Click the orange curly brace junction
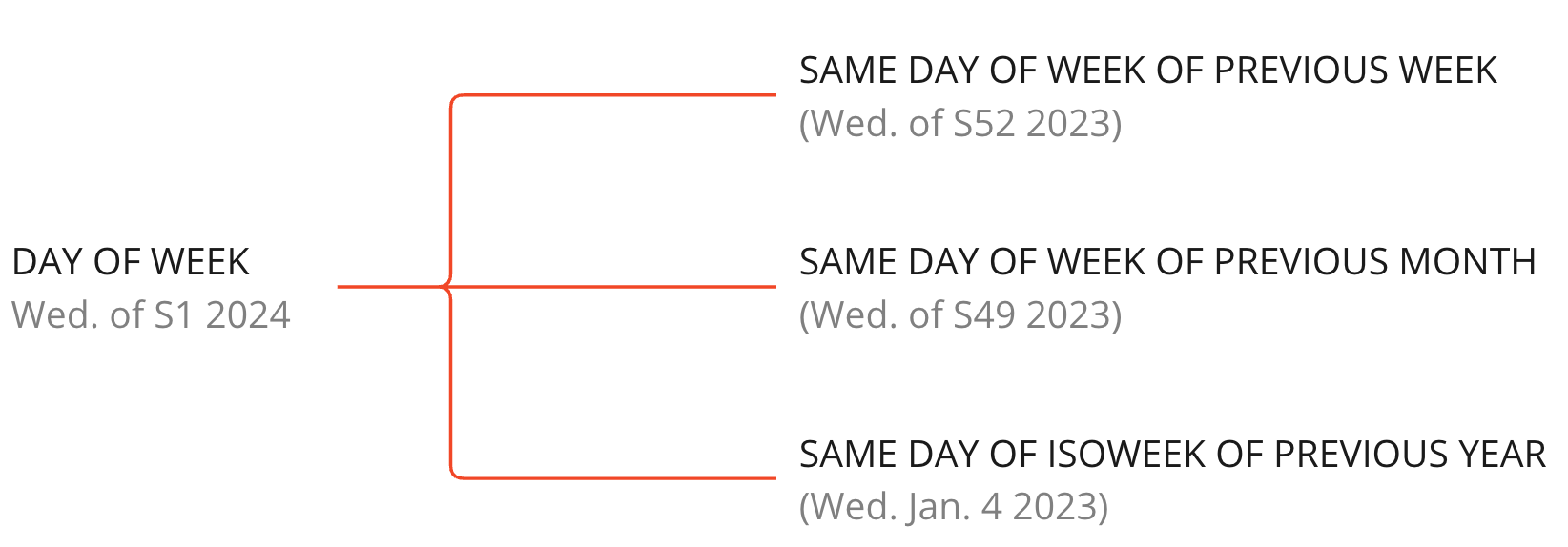 click(447, 286)
